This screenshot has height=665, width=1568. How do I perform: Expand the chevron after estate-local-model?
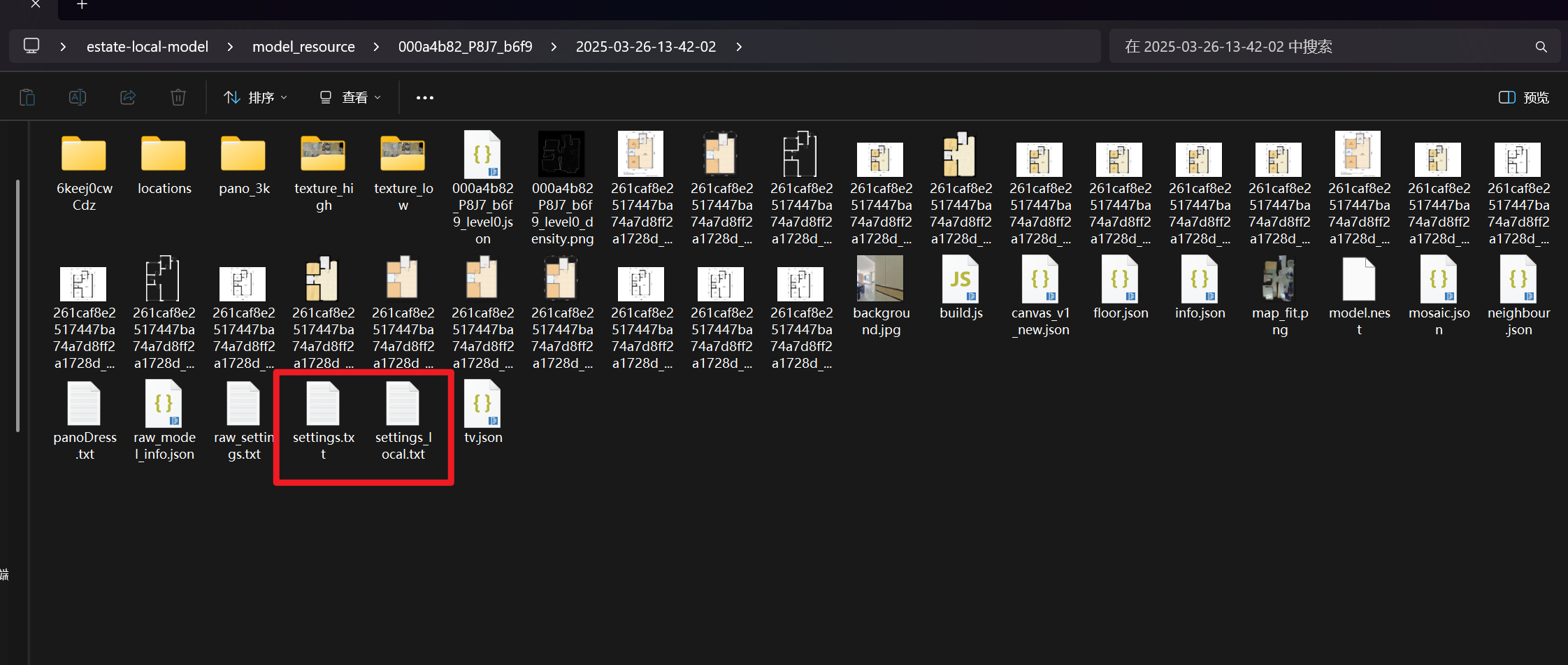[230, 47]
